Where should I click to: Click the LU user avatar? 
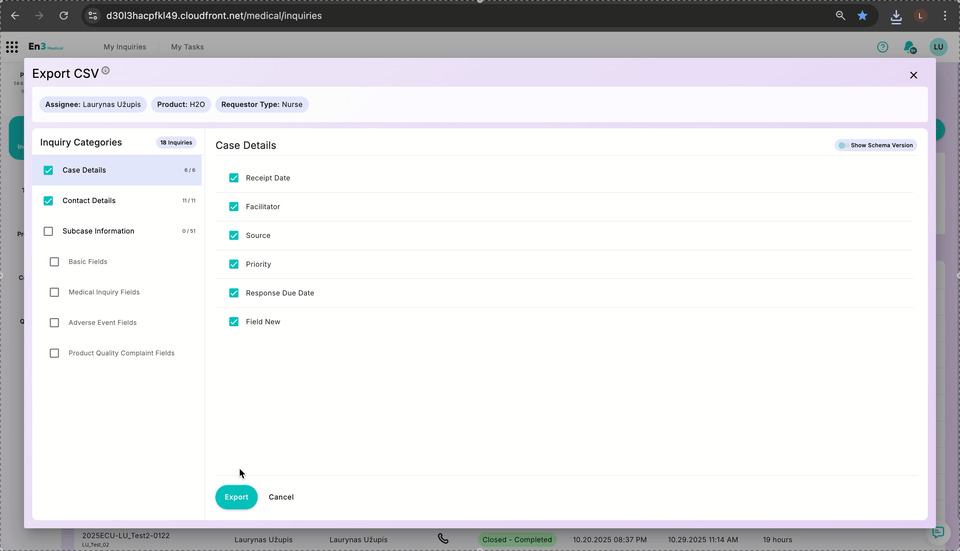938,47
